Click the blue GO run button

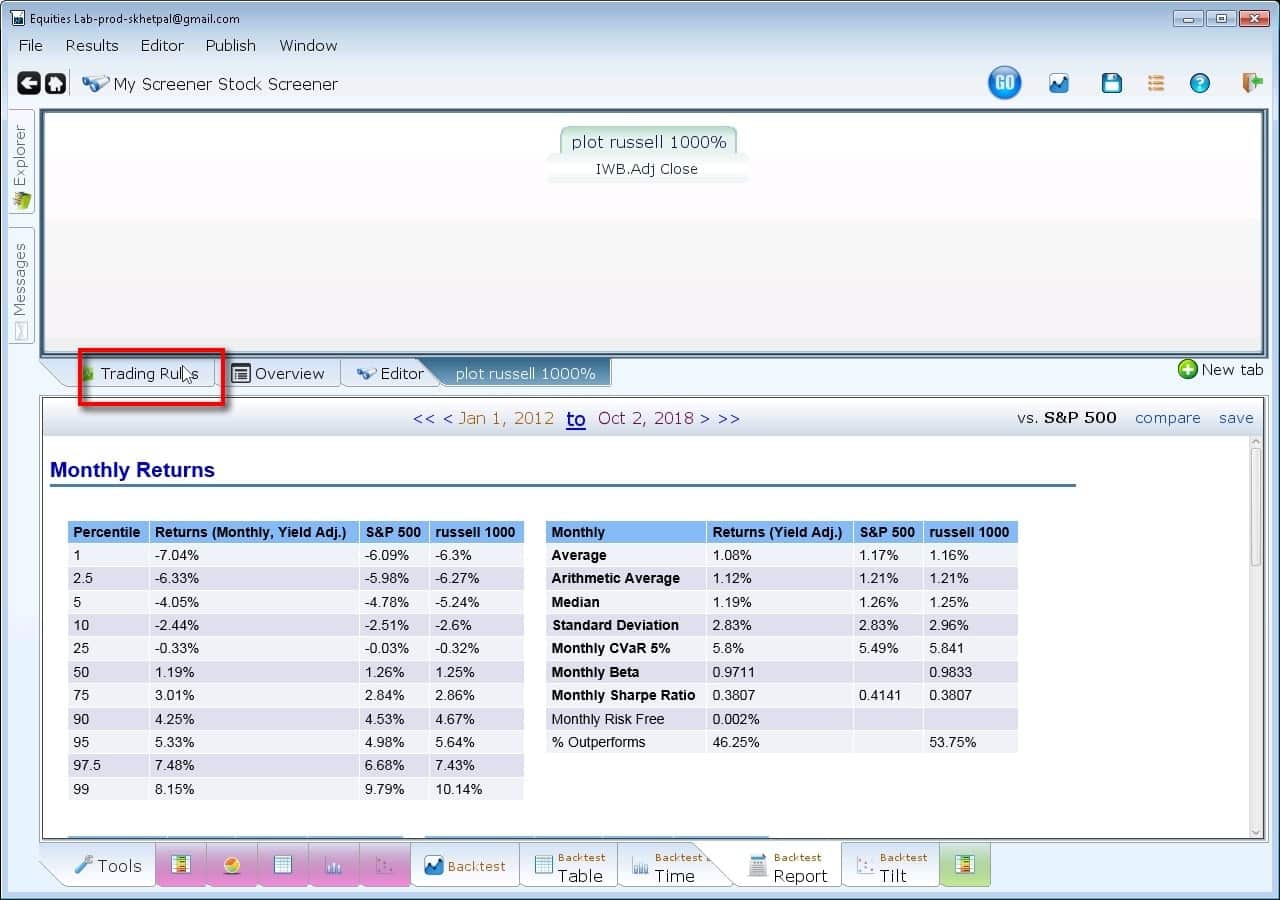point(1004,84)
